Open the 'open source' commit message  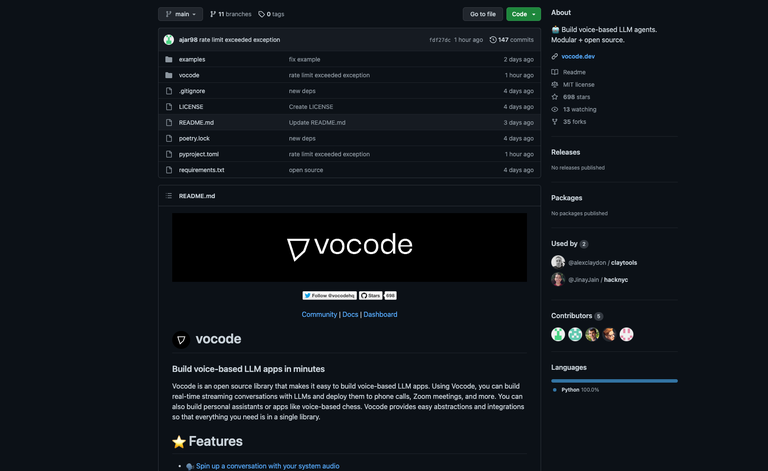click(x=306, y=170)
